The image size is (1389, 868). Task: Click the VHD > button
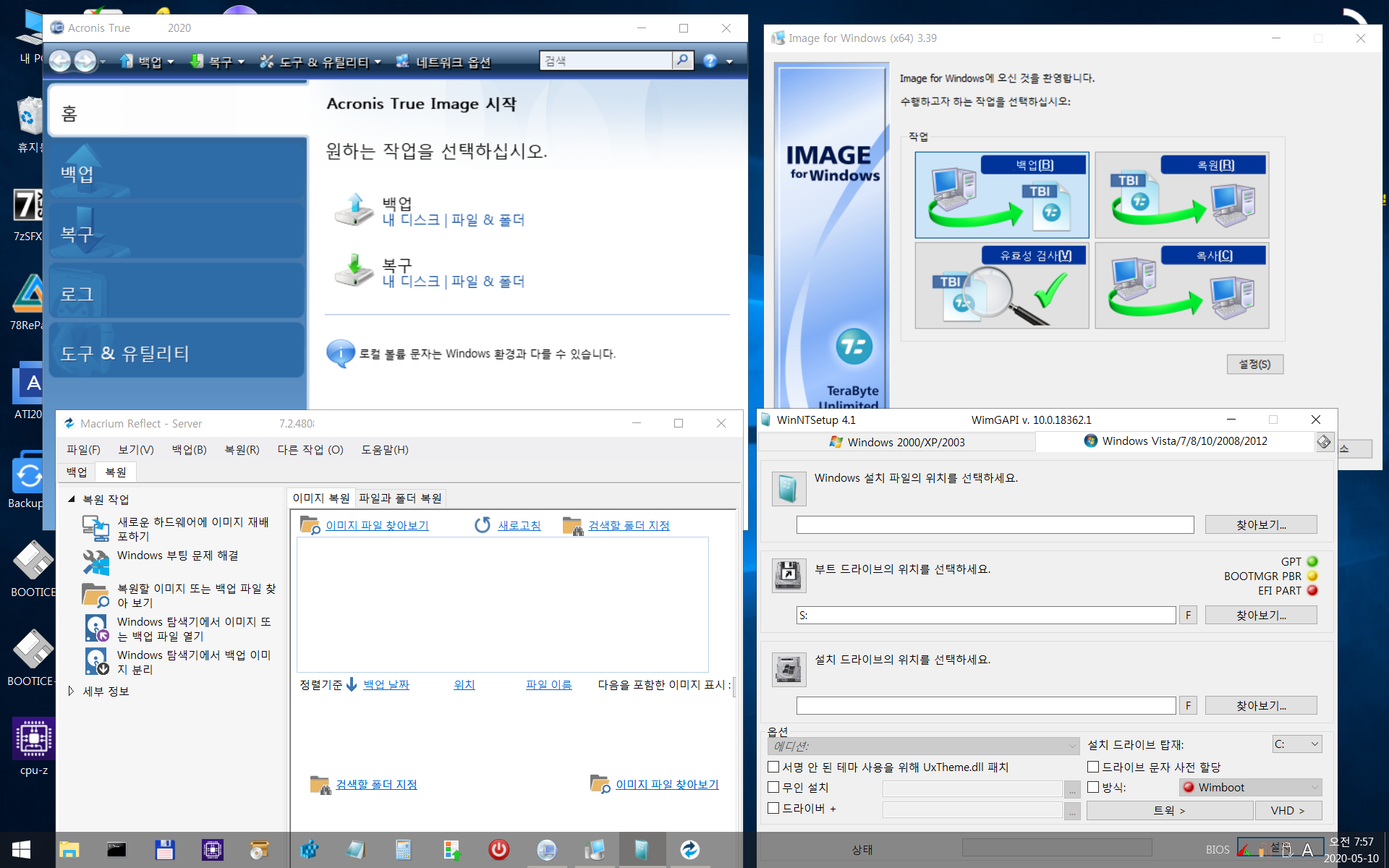click(x=1288, y=810)
